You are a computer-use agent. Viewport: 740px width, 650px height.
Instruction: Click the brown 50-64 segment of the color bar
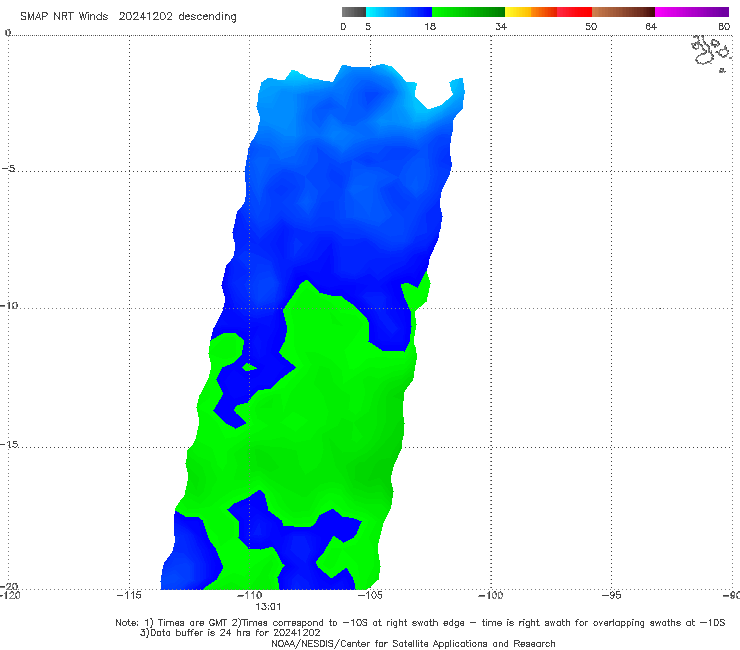[623, 12]
